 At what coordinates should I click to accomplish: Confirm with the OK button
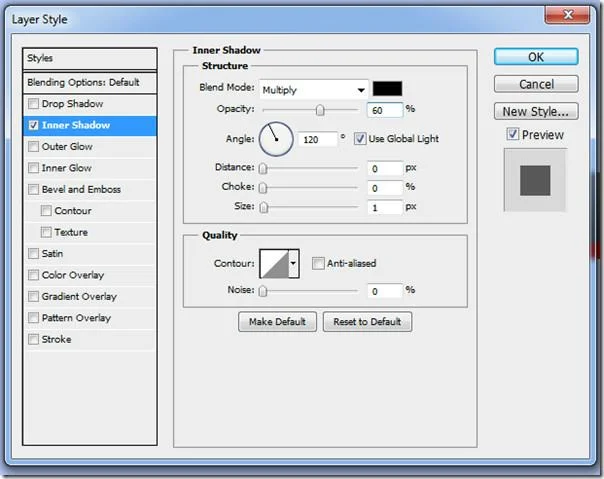536,57
